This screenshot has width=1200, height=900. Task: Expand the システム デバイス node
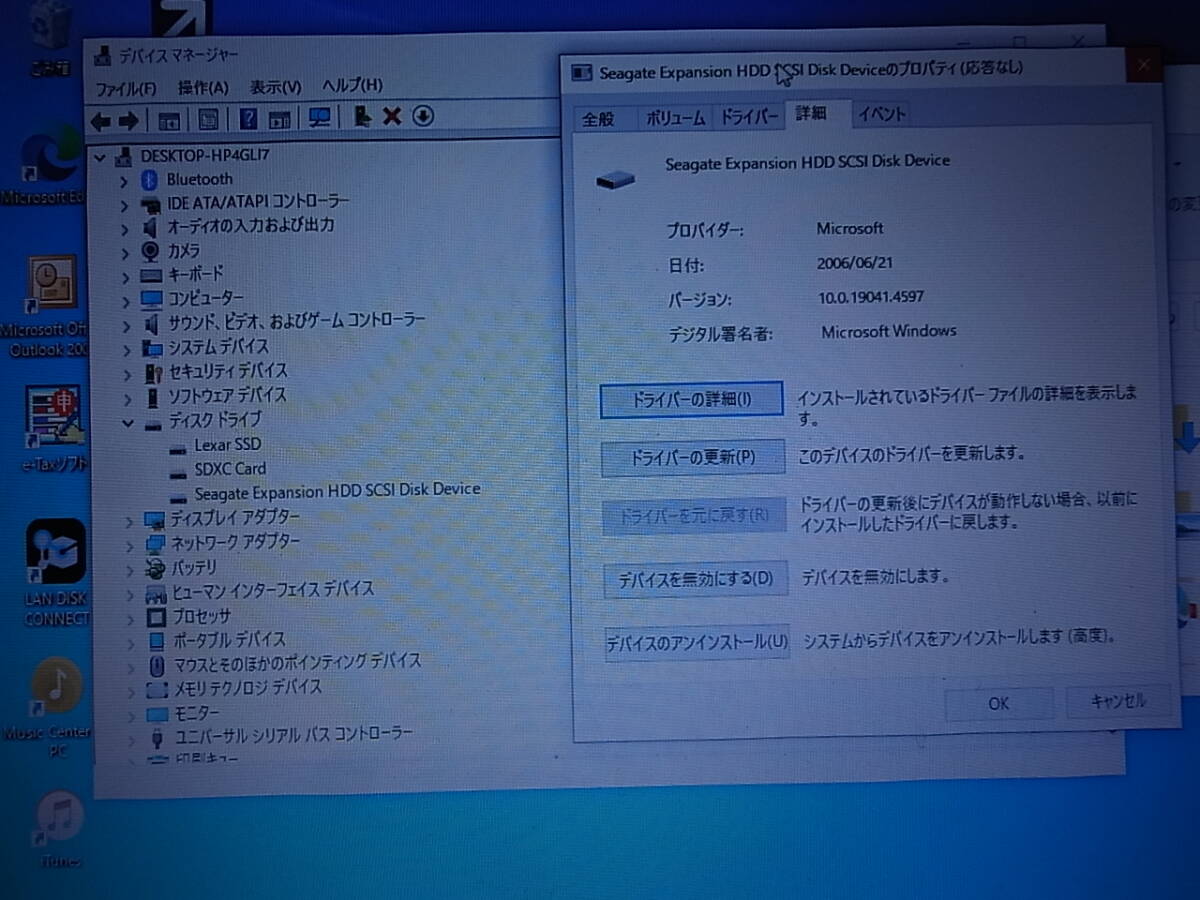tap(126, 350)
